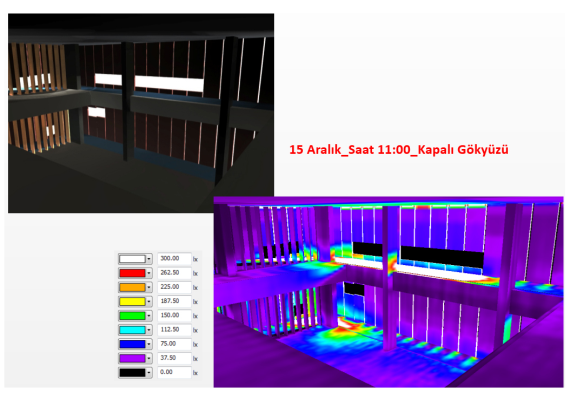Click the 112.50 lux input field

pyautogui.click(x=174, y=329)
